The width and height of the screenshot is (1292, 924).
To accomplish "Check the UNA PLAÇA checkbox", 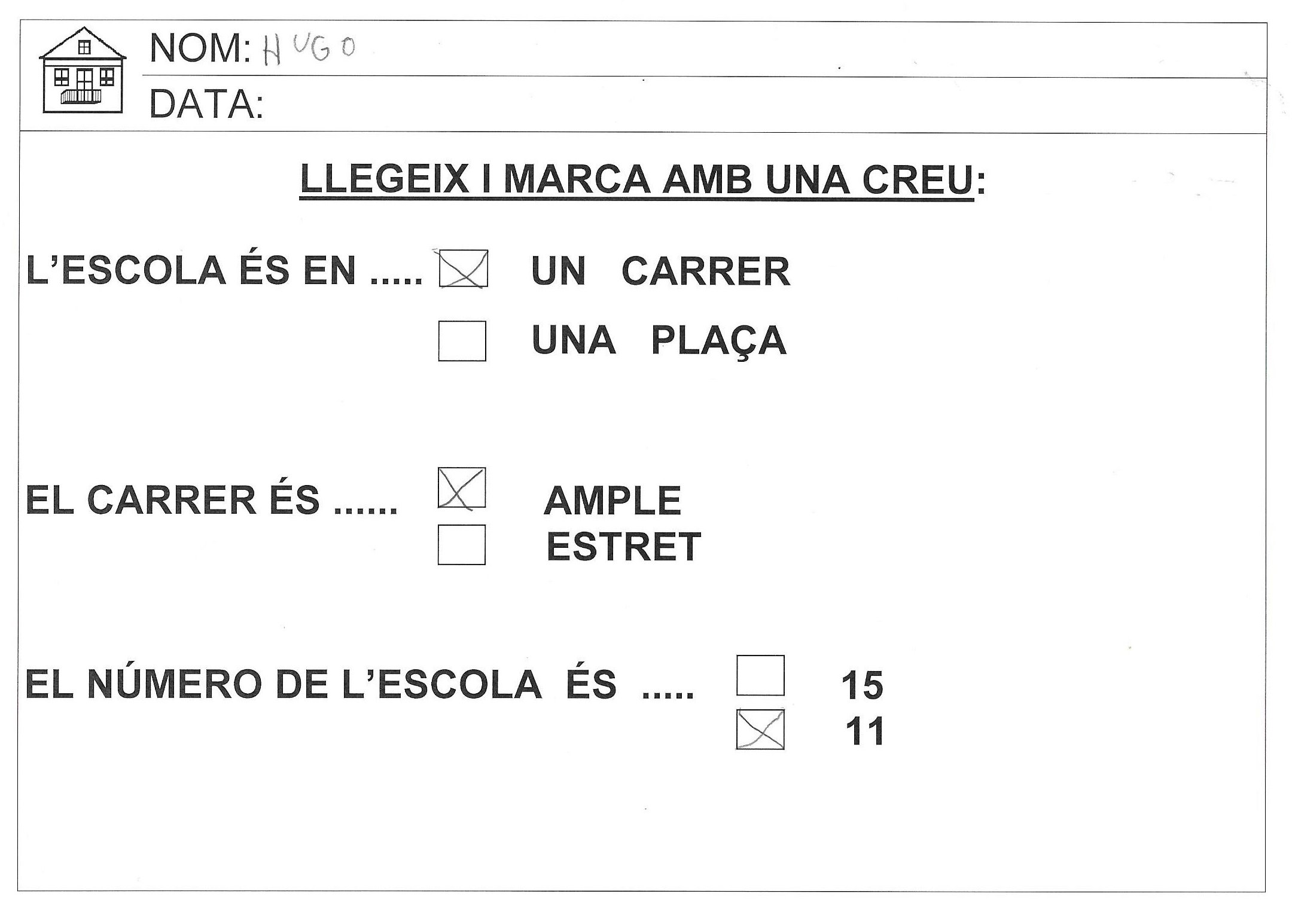I will click(x=462, y=341).
